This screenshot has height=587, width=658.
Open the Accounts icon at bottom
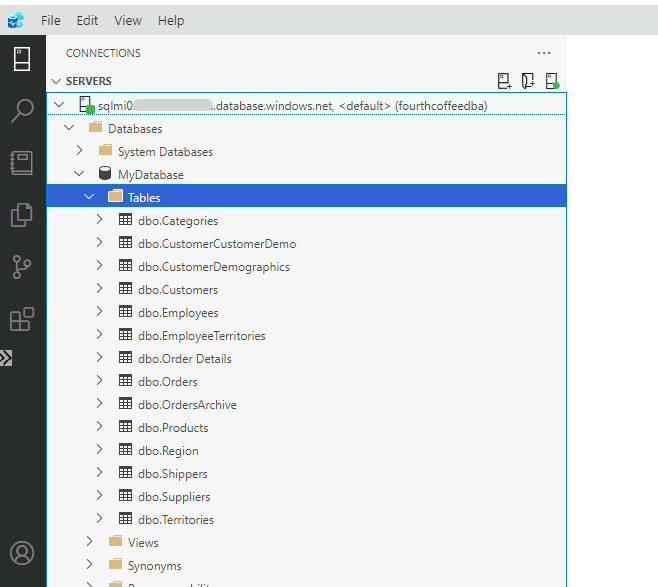pyautogui.click(x=22, y=553)
